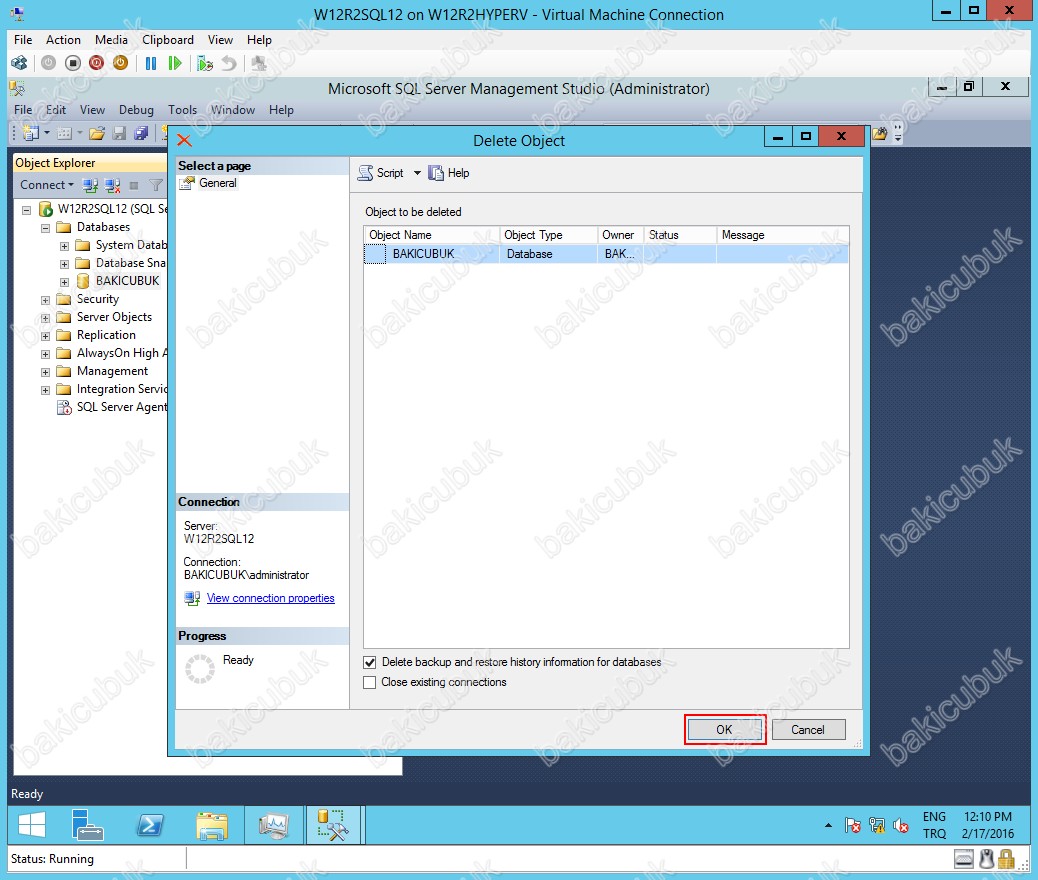Viewport: 1038px width, 880px height.
Task: Enable Close existing connections checkbox
Action: pyautogui.click(x=369, y=682)
